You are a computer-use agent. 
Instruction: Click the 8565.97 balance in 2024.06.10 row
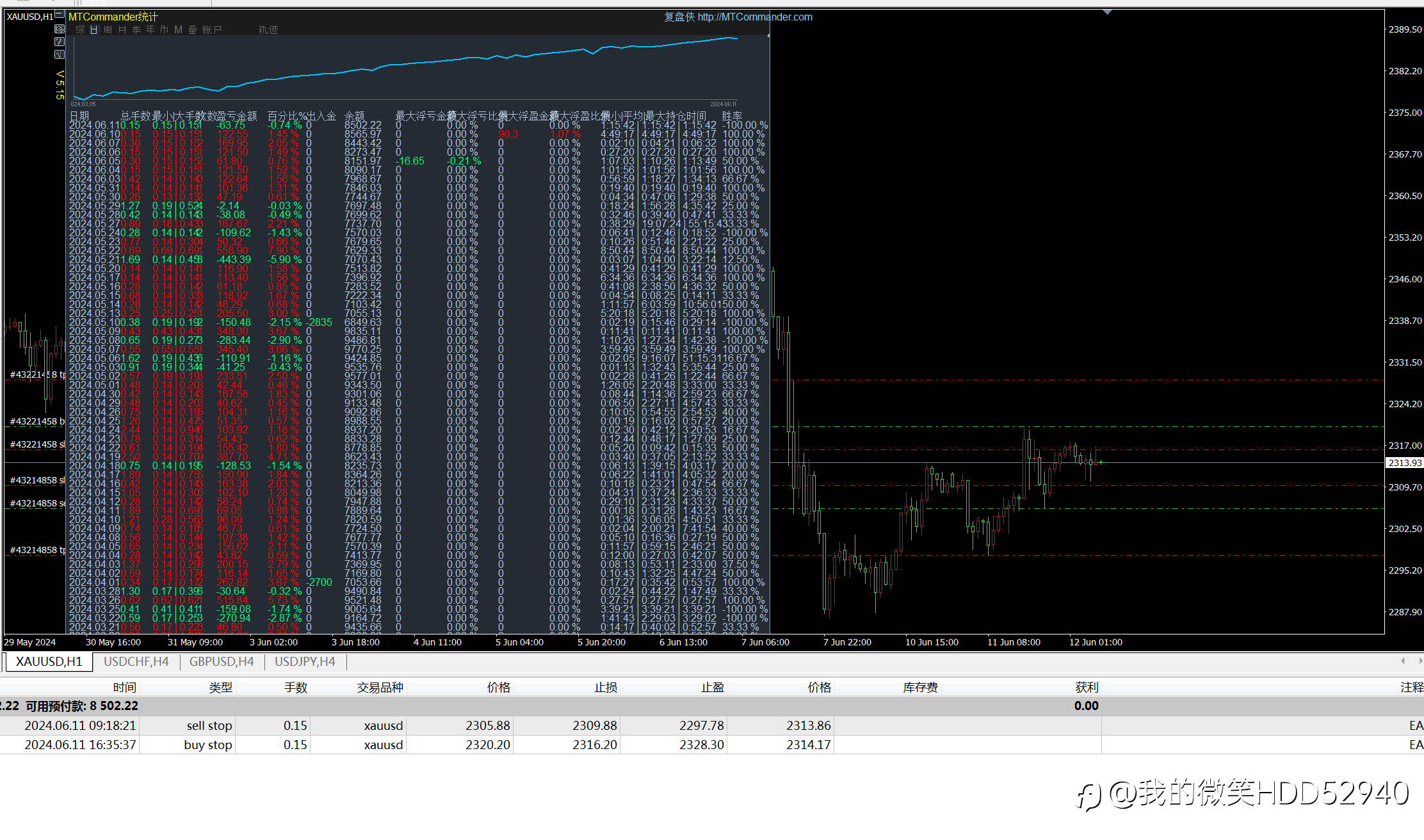363,134
